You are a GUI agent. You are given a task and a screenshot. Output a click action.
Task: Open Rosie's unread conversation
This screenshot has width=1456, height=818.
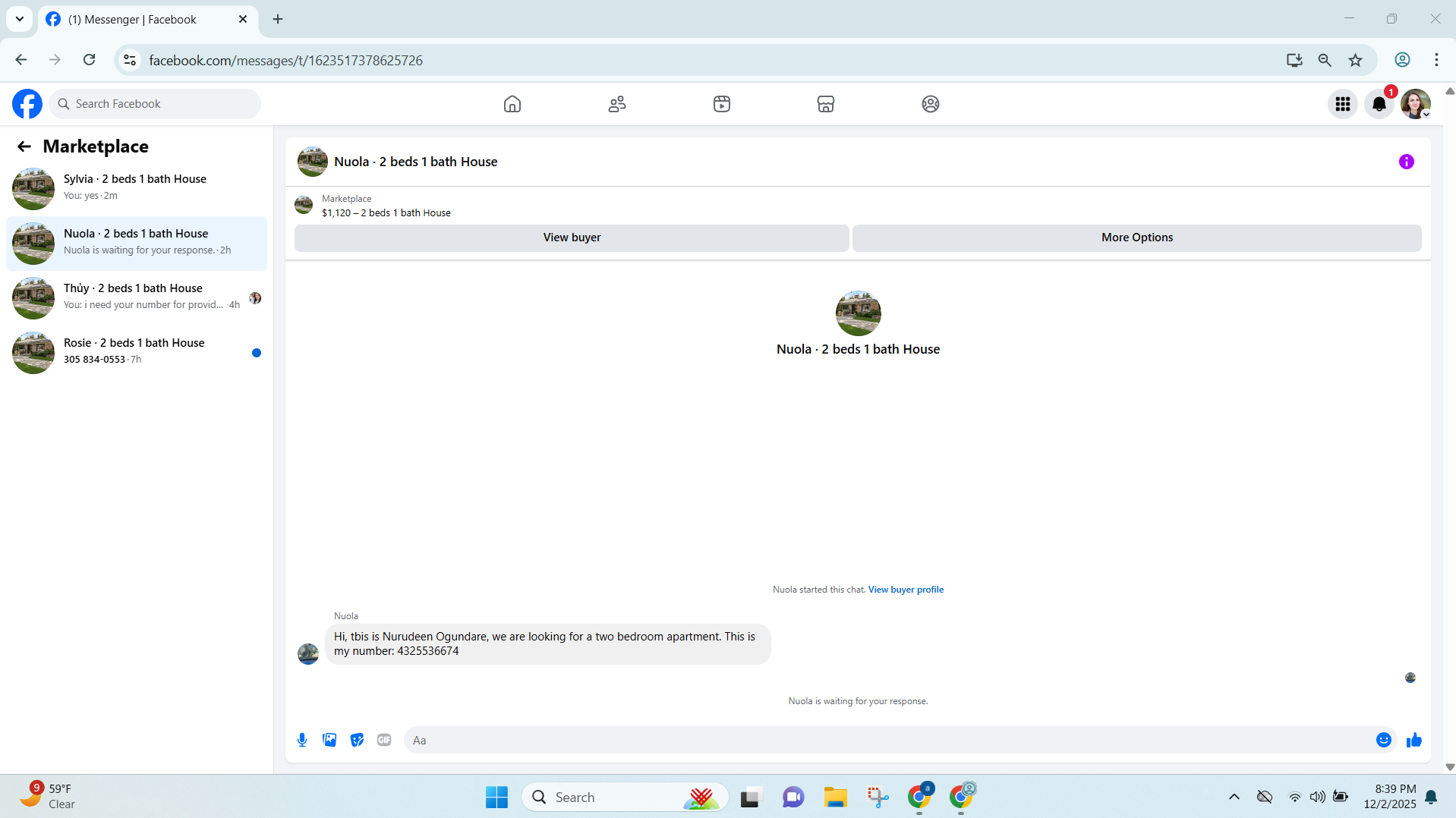137,352
